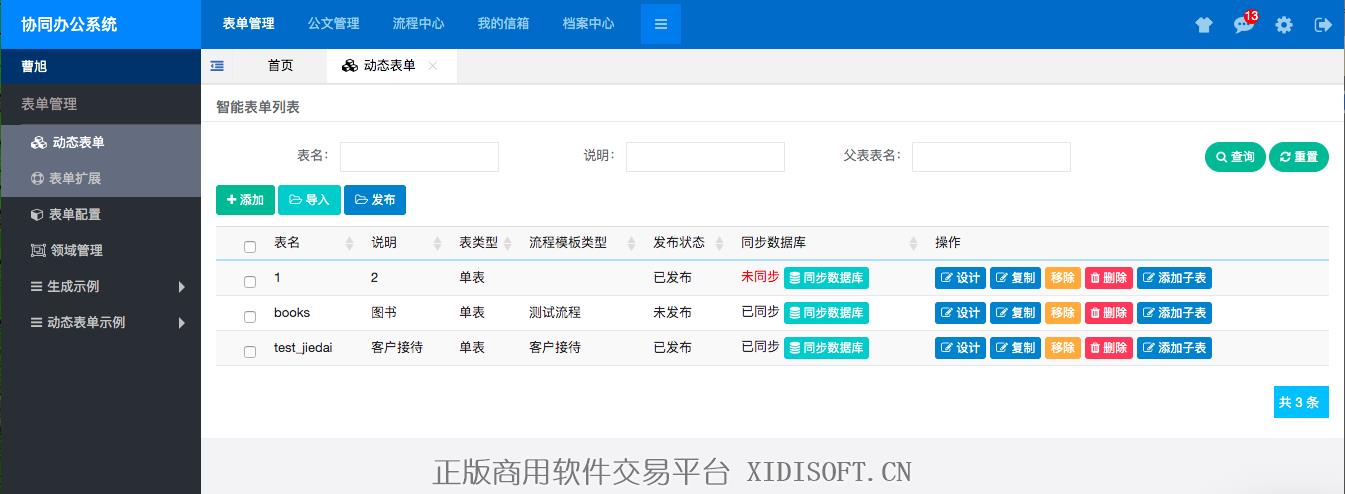Sort the 同步数据库 column
This screenshot has height=494, width=1345.
click(913, 243)
